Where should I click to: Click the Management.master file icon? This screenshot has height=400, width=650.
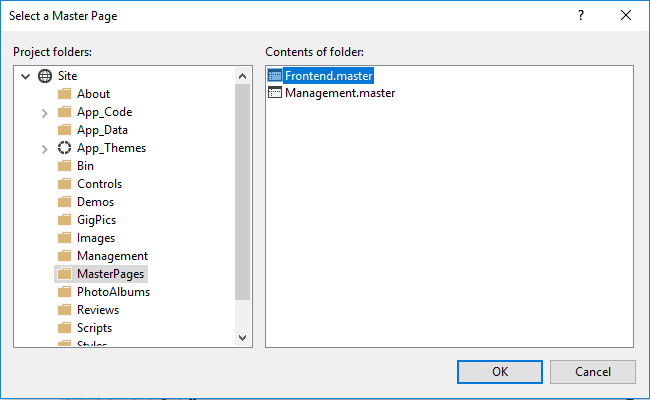coord(276,93)
